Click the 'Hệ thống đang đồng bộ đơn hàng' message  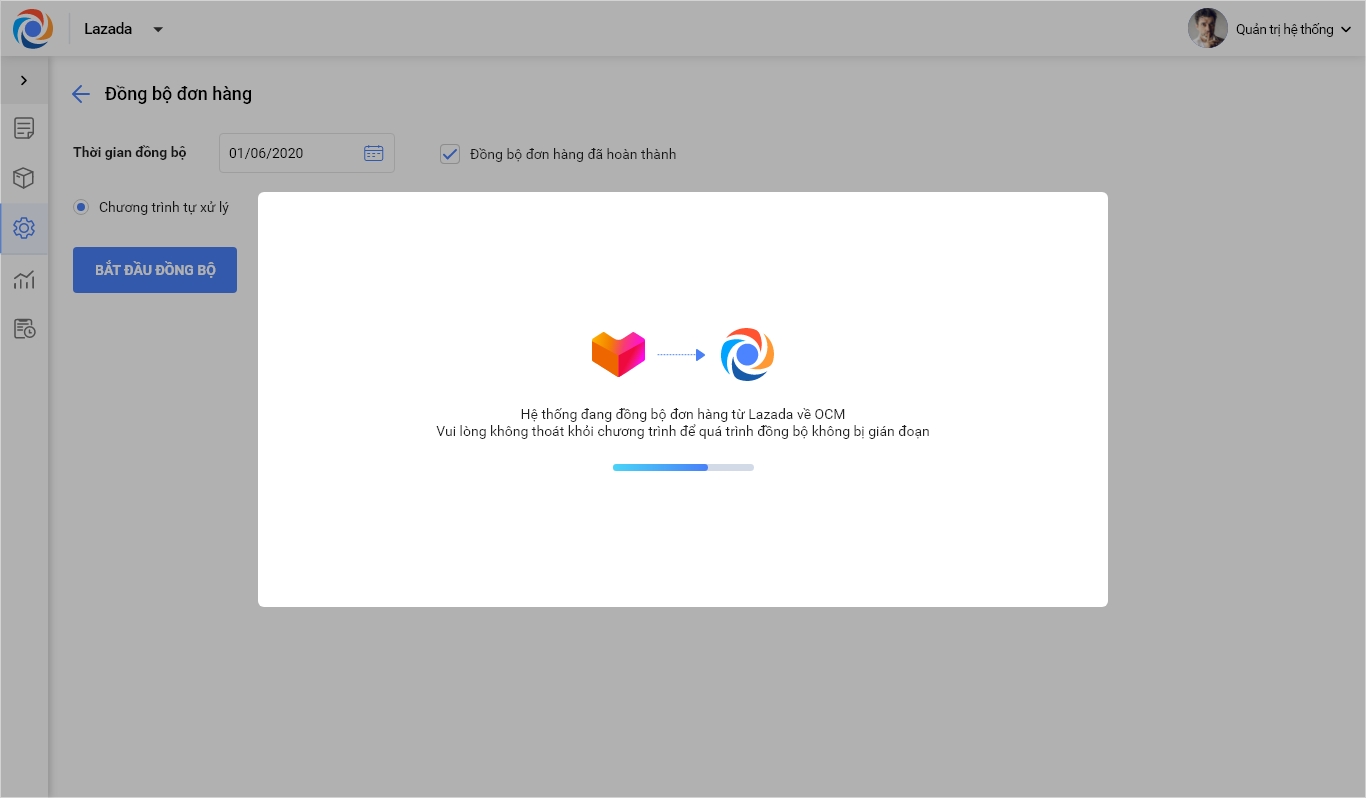click(683, 414)
